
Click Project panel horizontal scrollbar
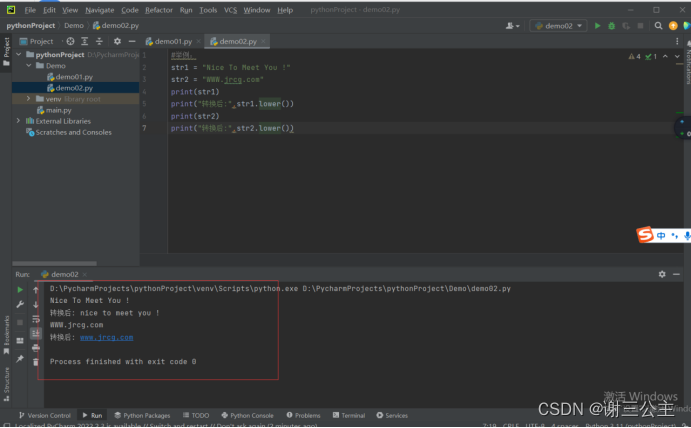tap(55, 264)
